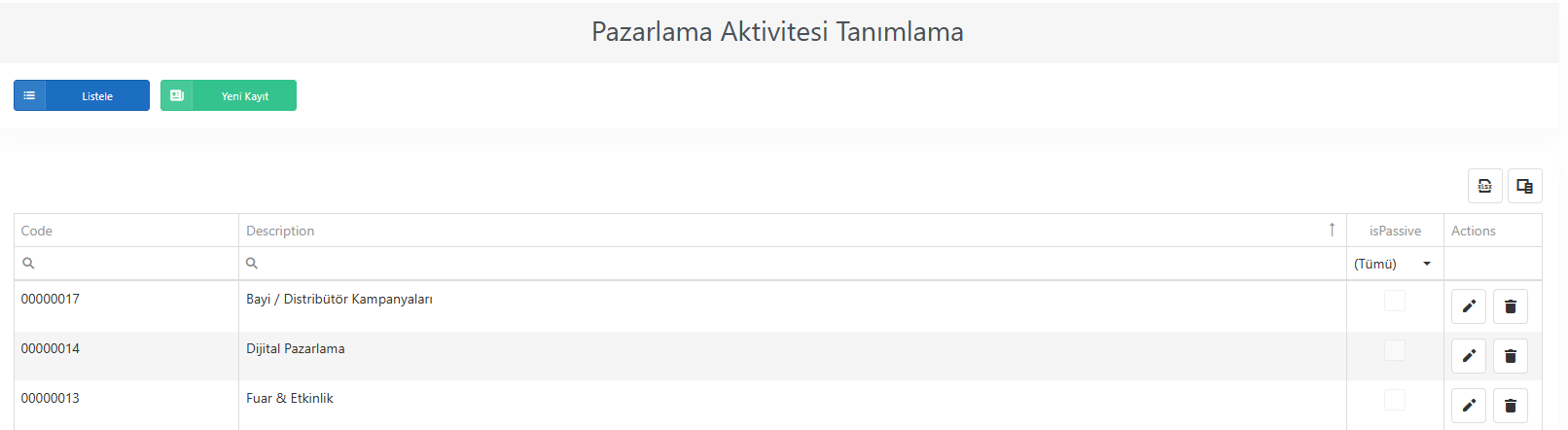Delete the Bayi / Distribütör Kampanyaları row
This screenshot has height=430, width=1568.
[x=1511, y=306]
